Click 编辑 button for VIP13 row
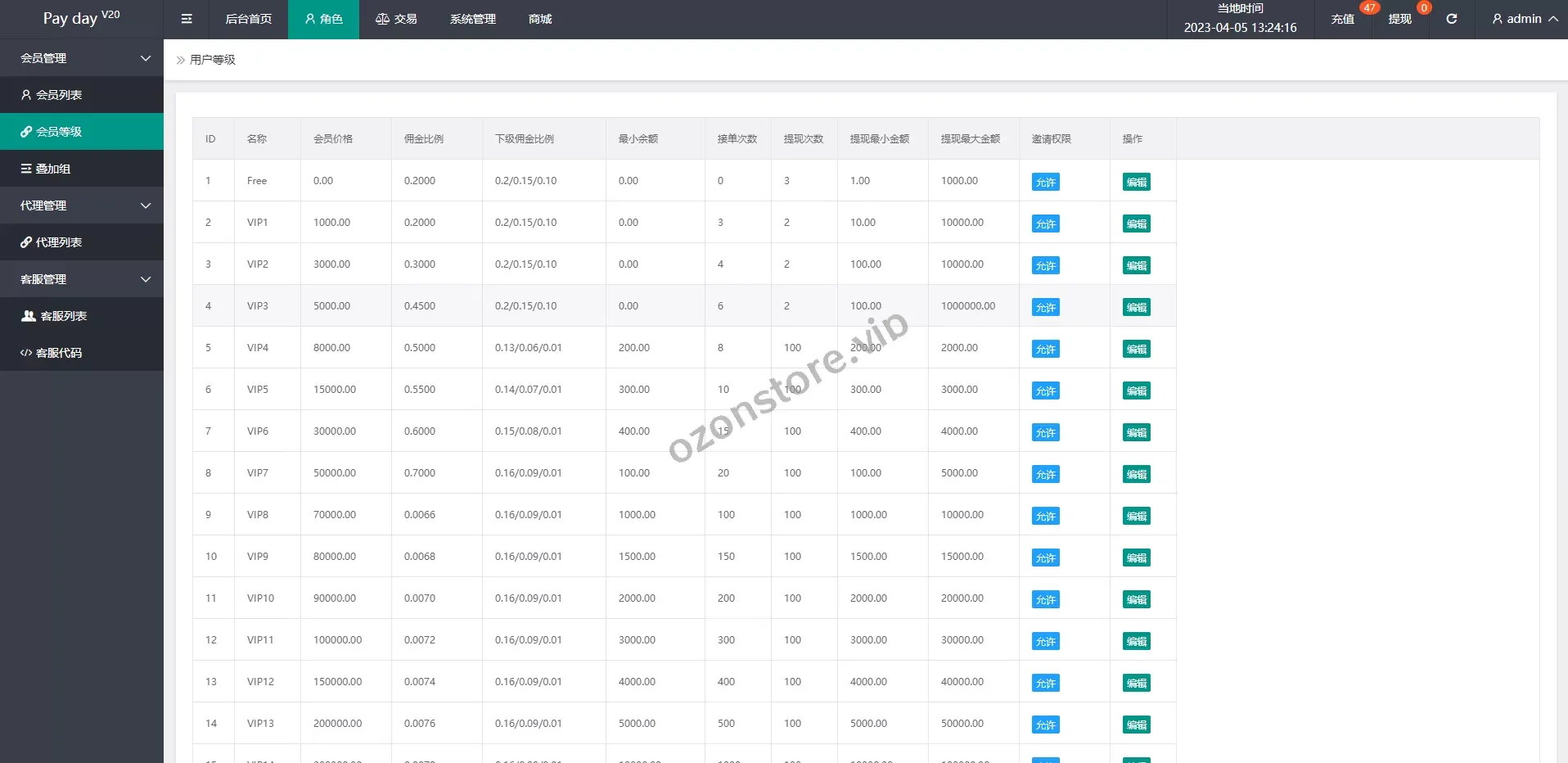This screenshot has width=1568, height=763. [x=1136, y=725]
